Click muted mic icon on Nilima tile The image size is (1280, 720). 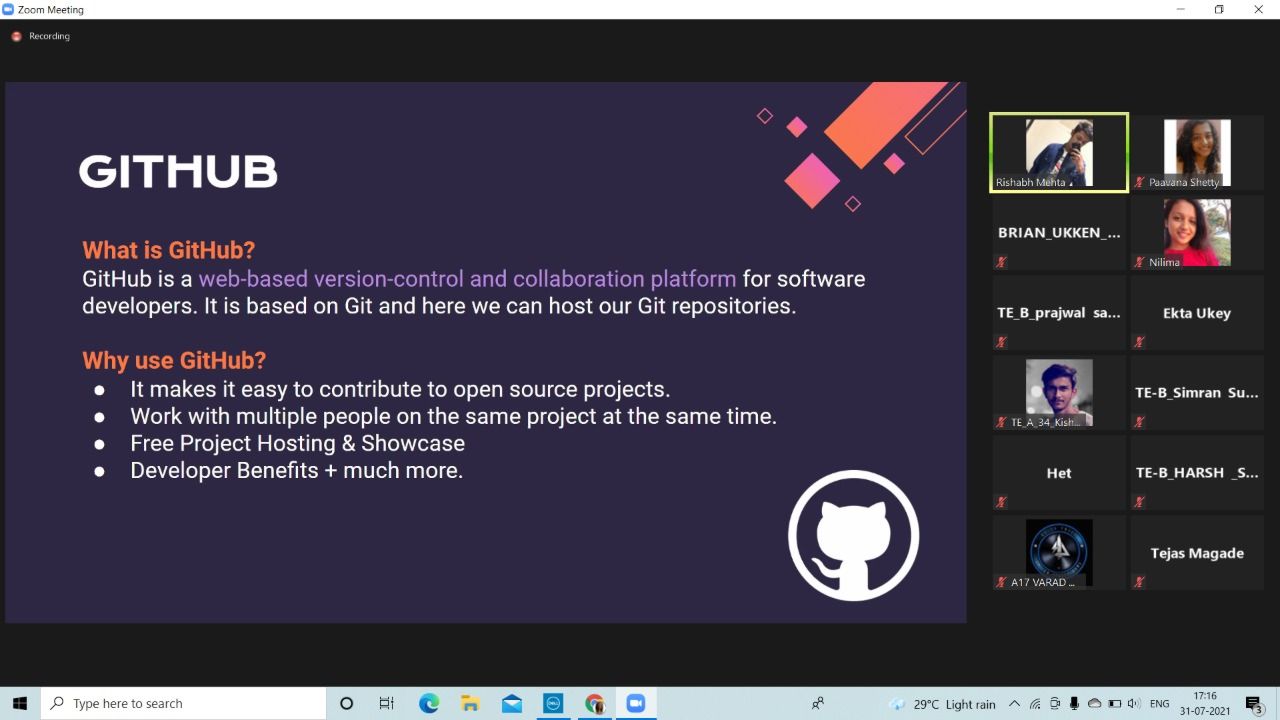[x=1139, y=262]
